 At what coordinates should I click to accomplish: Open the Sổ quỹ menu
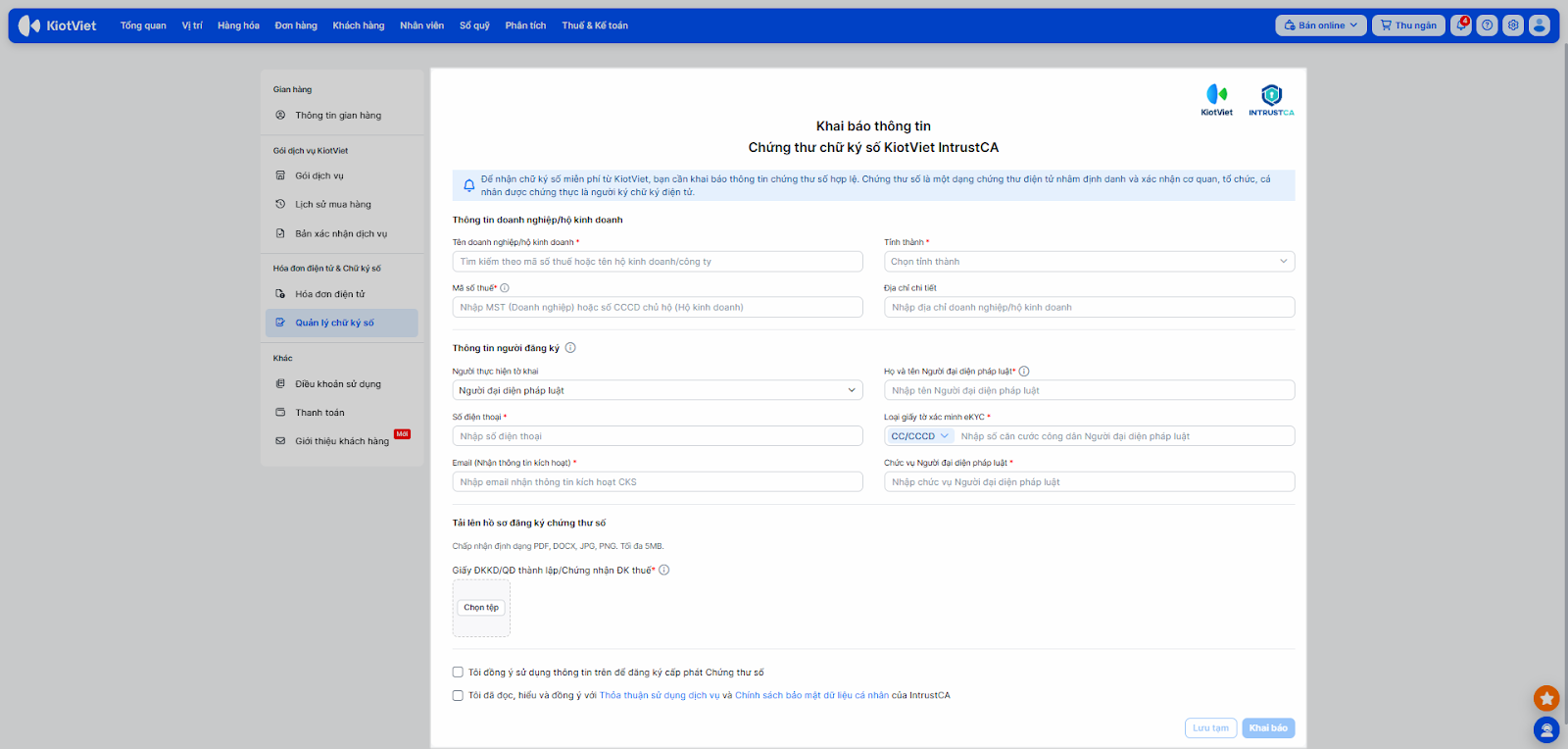[x=474, y=25]
